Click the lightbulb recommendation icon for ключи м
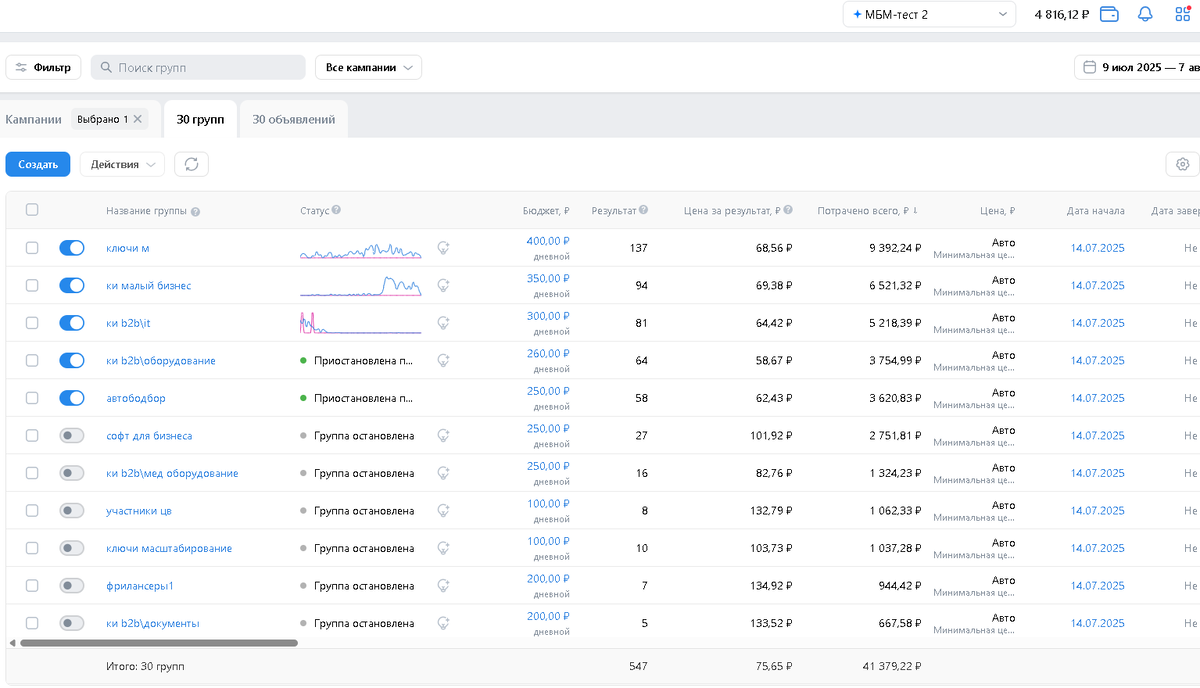This screenshot has width=1200, height=688. 443,248
